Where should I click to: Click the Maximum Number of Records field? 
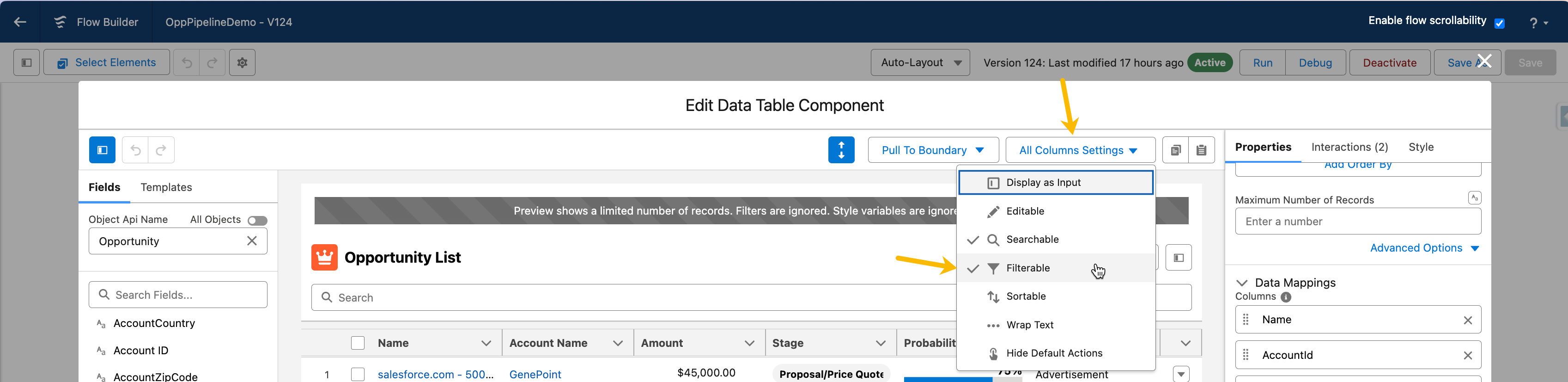point(1358,221)
